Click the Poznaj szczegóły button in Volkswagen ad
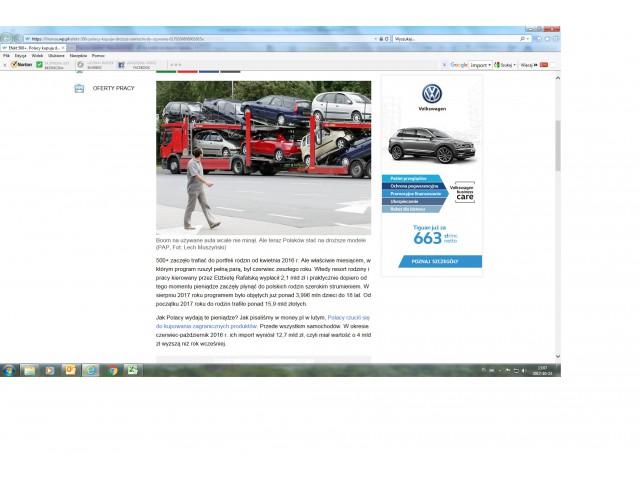 [432, 261]
